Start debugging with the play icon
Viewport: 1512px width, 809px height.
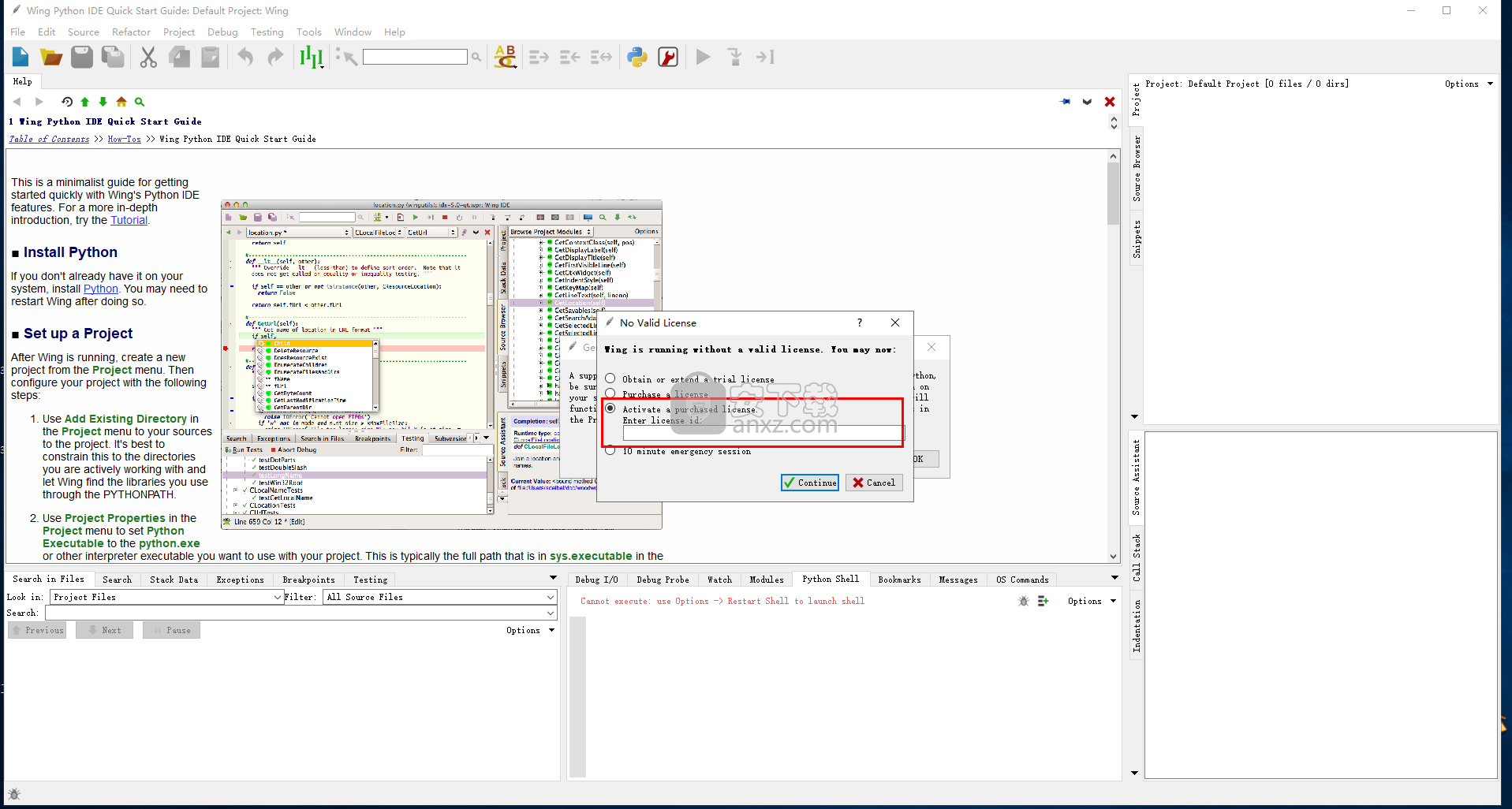pos(704,57)
